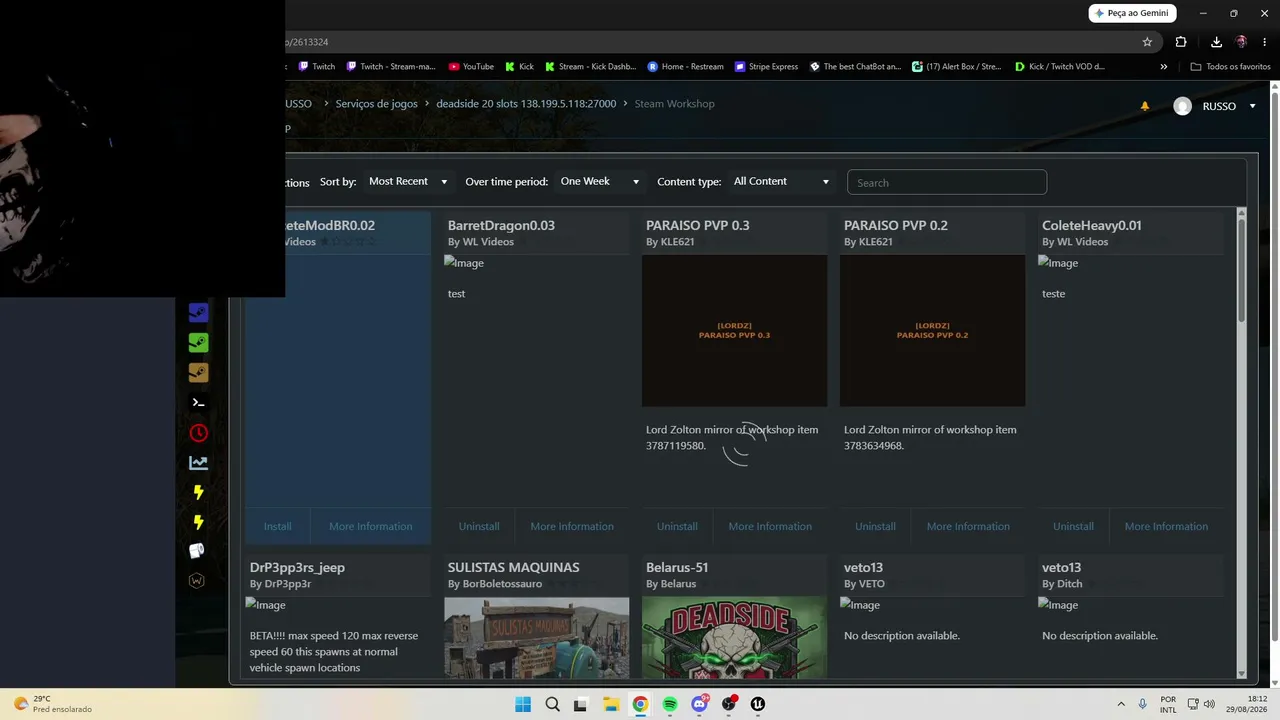This screenshot has width=1280, height=720.
Task: Click the upper yellow lightning bolt icon
Action: [x=198, y=492]
